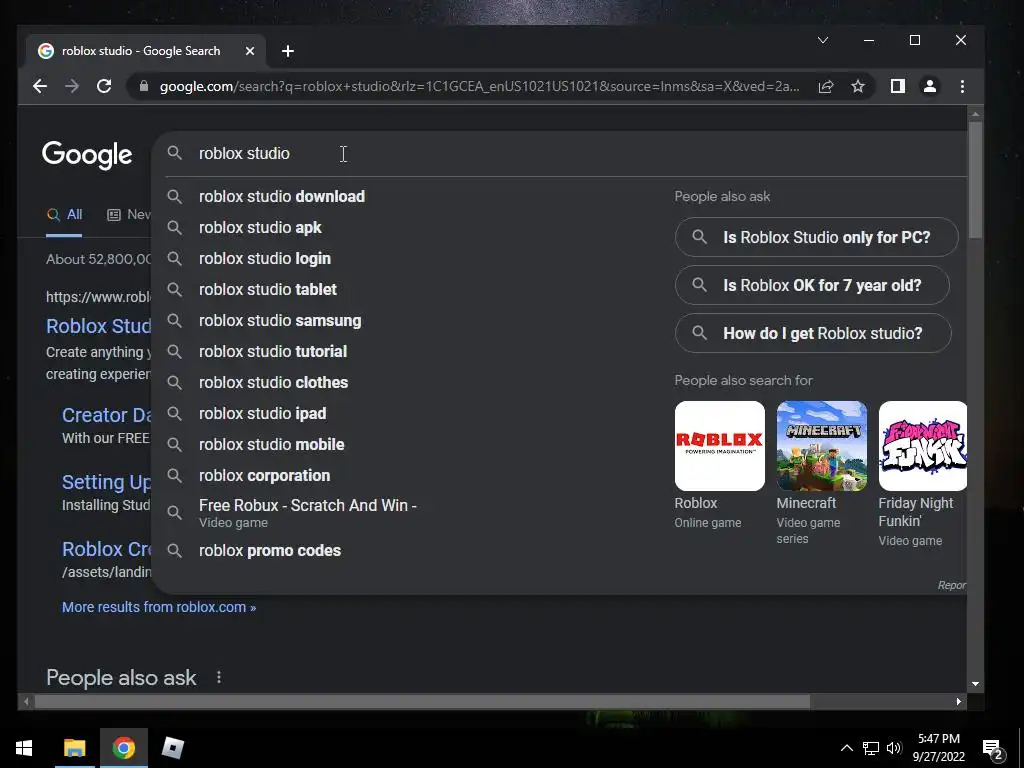Click Is Roblox OK for 7 year old?

pyautogui.click(x=812, y=285)
